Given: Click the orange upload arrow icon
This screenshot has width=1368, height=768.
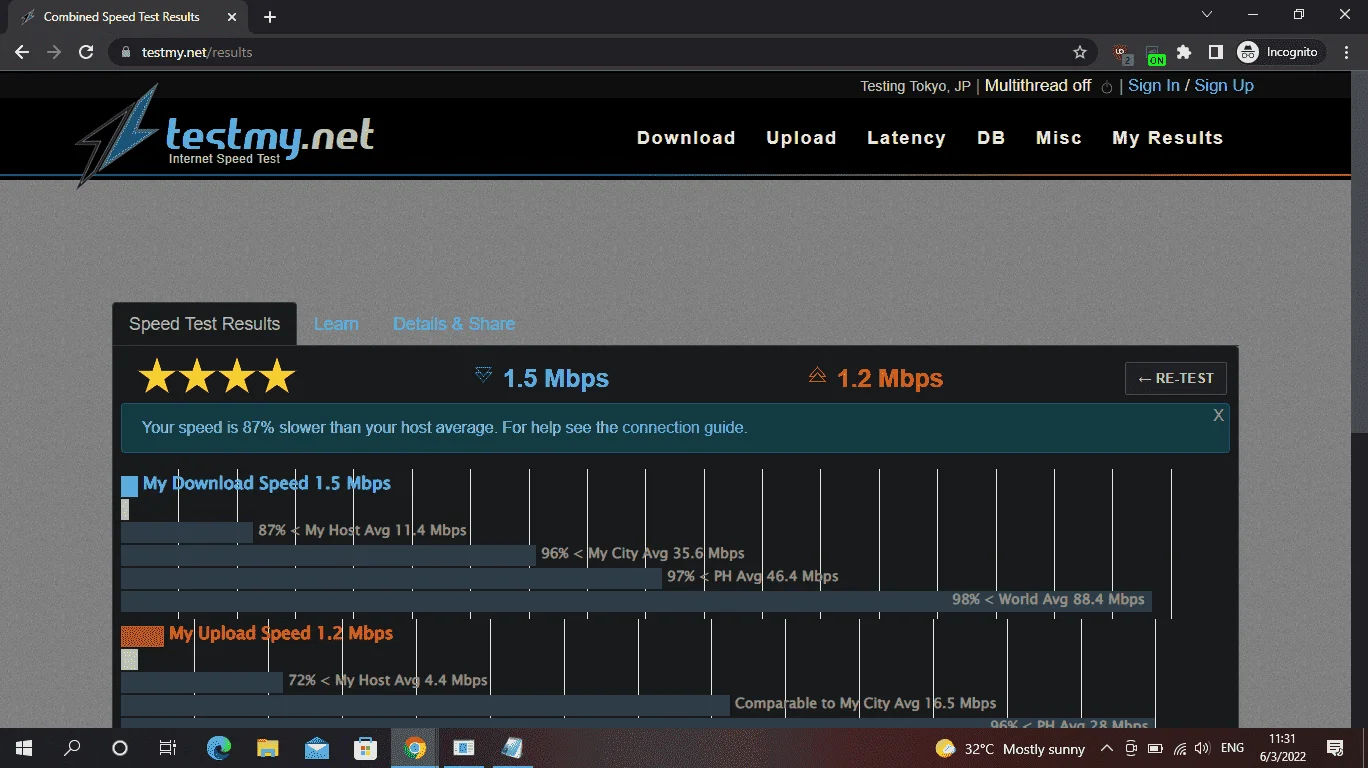Looking at the screenshot, I should click(x=817, y=375).
